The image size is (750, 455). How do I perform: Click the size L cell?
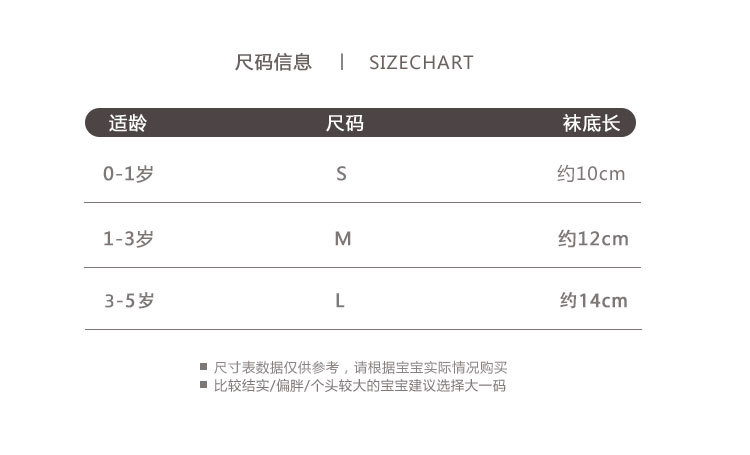click(340, 300)
